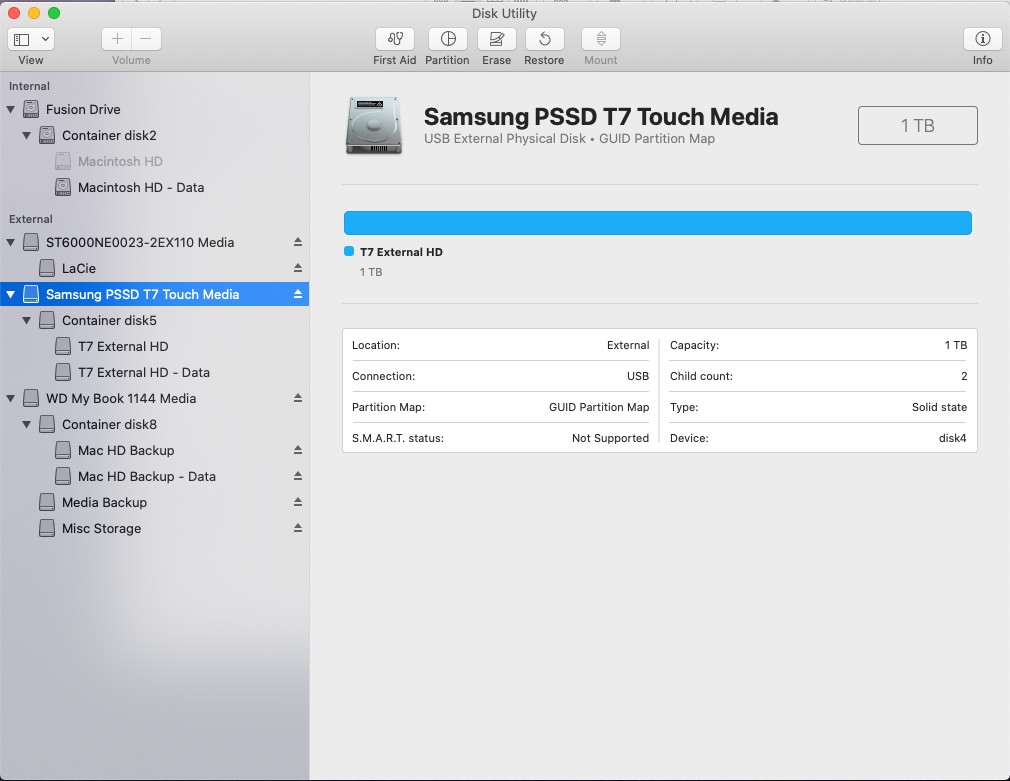Click the Child count value 2
This screenshot has width=1010, height=781.
coord(964,376)
